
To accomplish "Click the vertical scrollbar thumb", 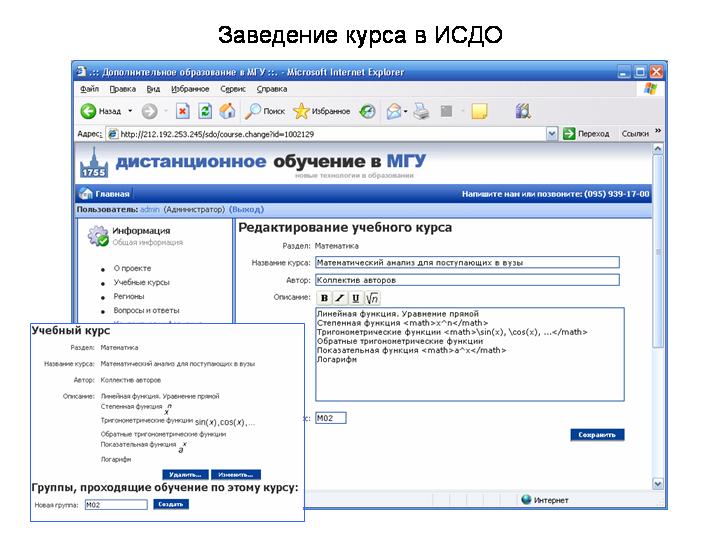I will coord(658,252).
